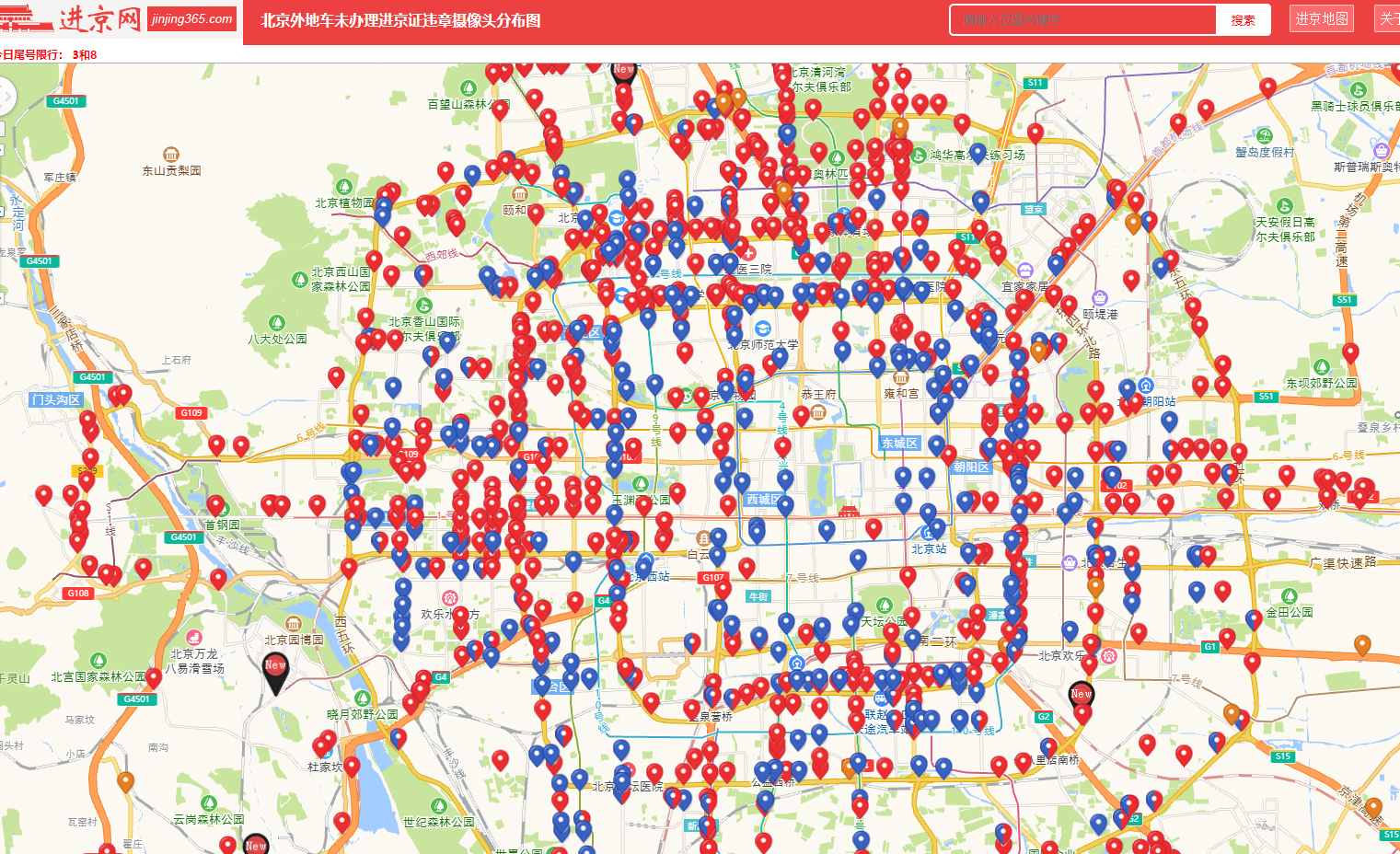Click the 北京植物园 park icon
The width and height of the screenshot is (1400, 854).
click(344, 187)
